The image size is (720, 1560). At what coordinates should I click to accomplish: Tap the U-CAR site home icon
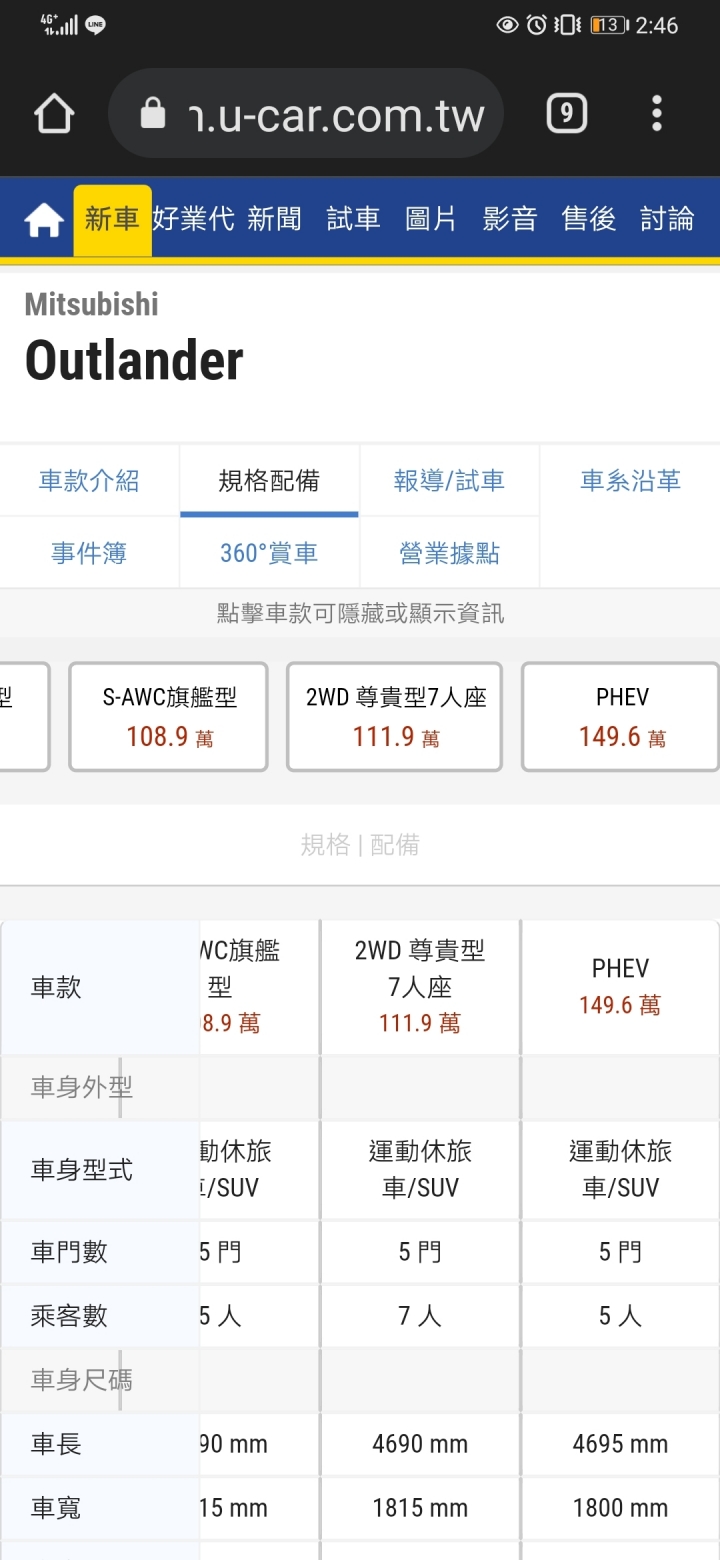coord(44,220)
